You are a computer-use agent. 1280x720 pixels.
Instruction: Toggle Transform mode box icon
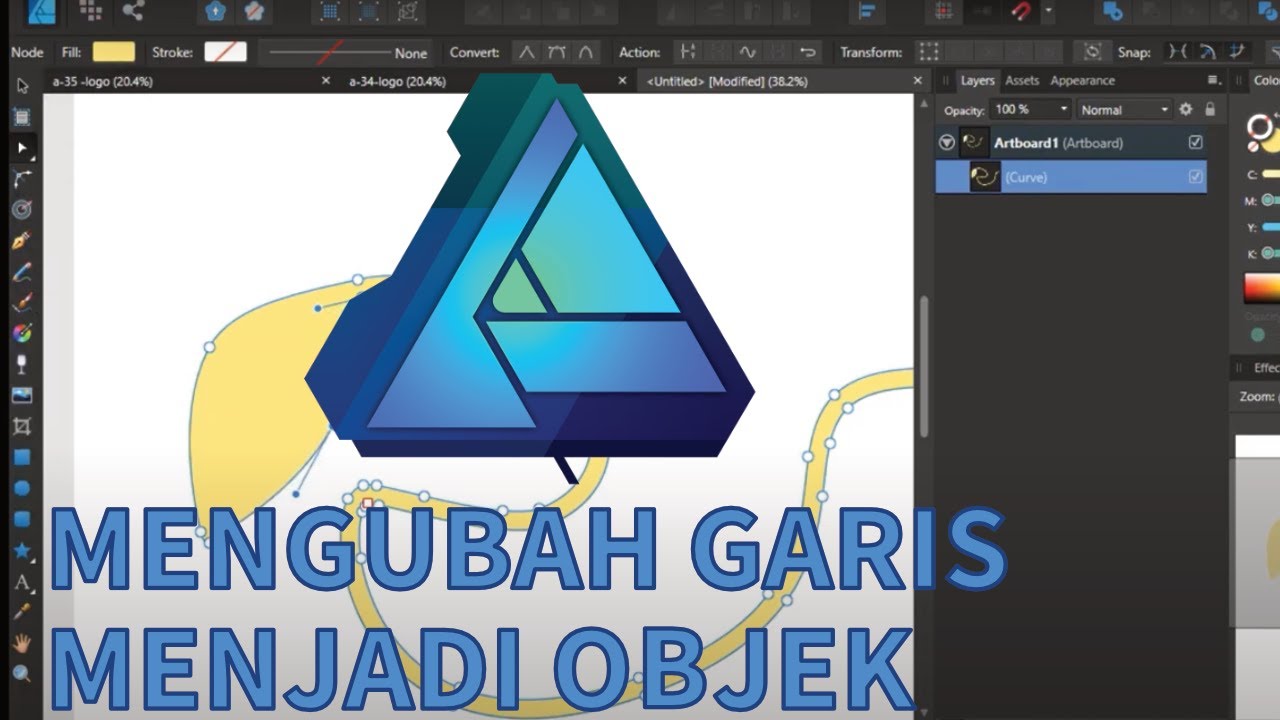[x=930, y=52]
